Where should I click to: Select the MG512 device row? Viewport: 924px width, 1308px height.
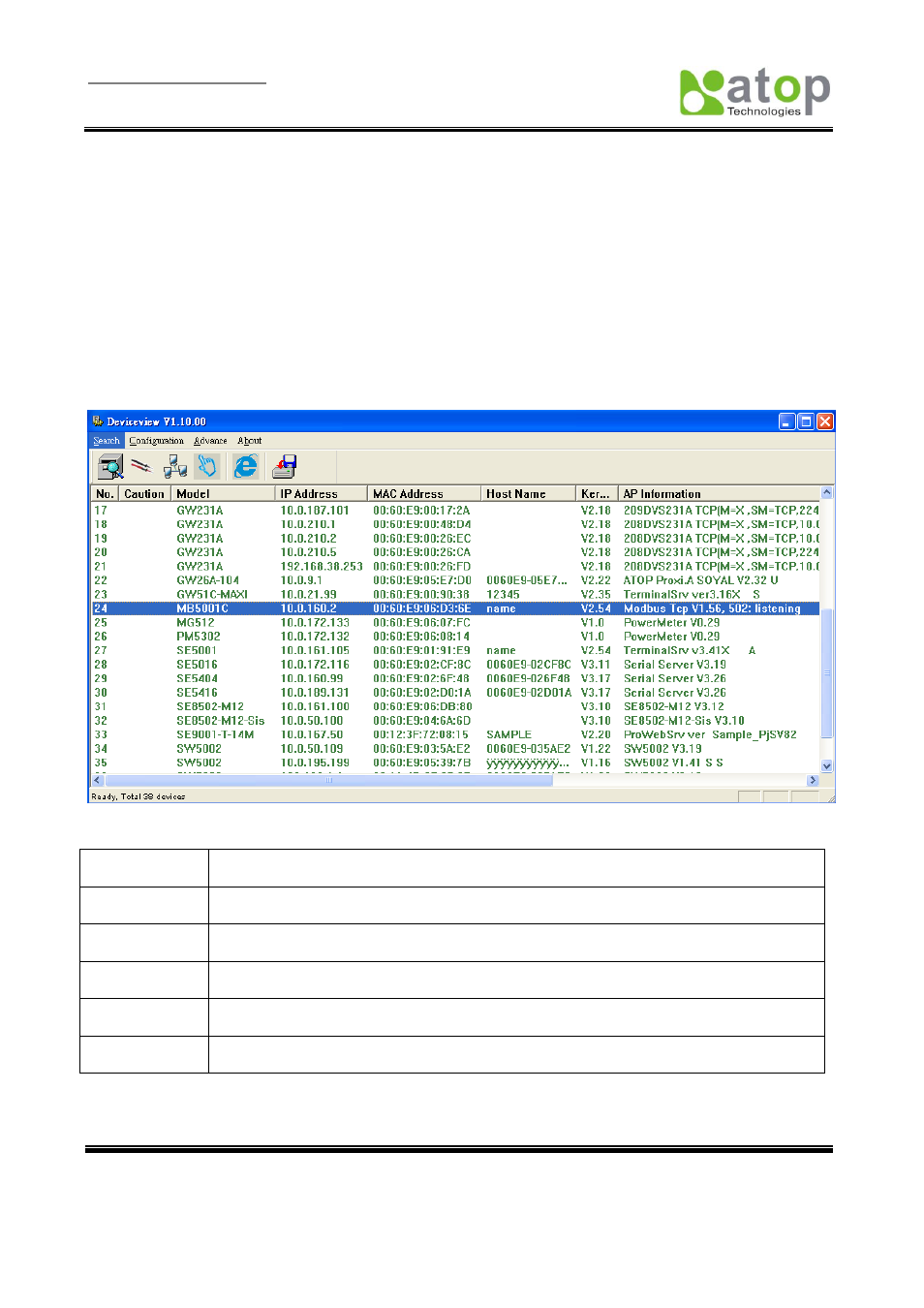pyautogui.click(x=455, y=623)
